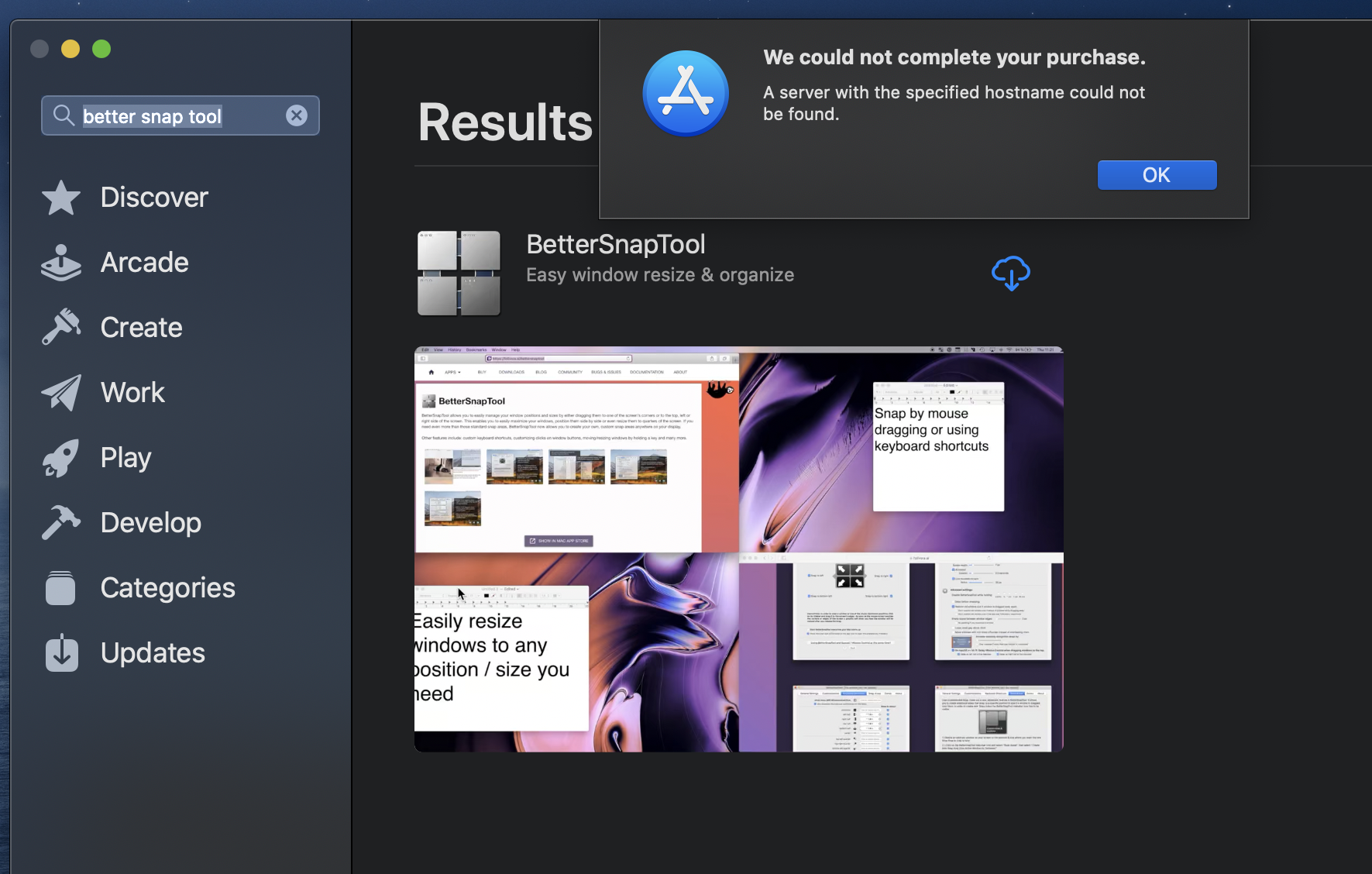
Task: Open the Develop section
Action: pyautogui.click(x=151, y=523)
